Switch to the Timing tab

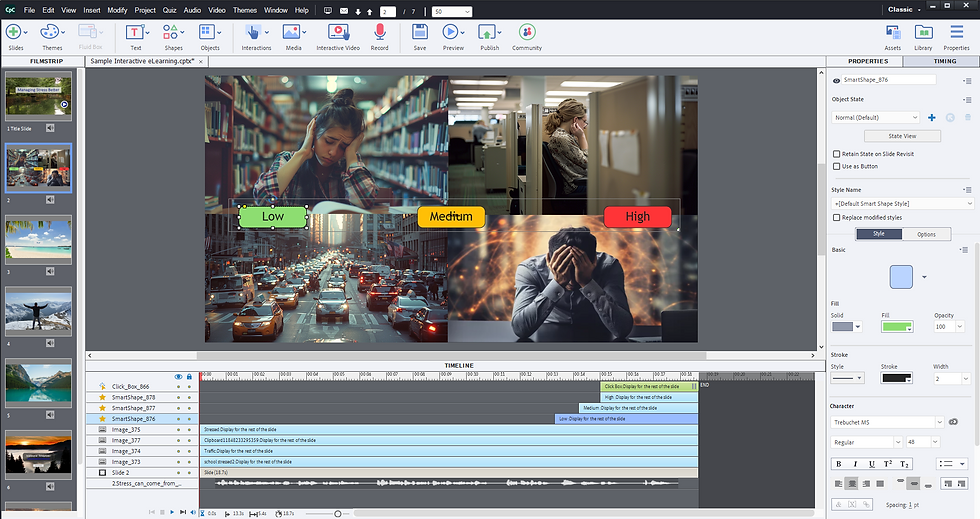pos(944,61)
